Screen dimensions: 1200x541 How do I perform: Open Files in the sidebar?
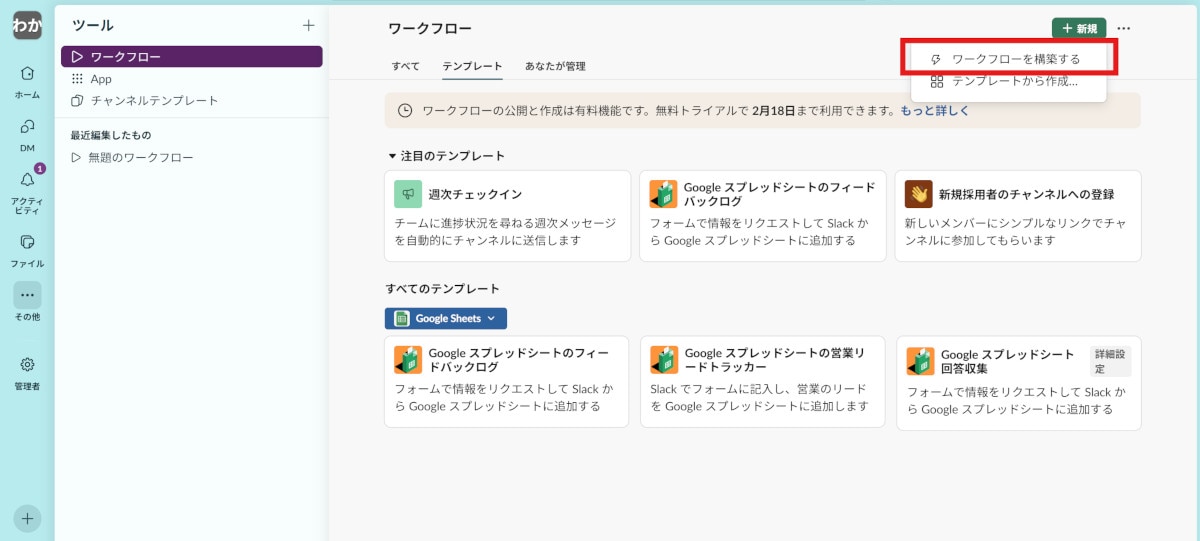pos(27,243)
